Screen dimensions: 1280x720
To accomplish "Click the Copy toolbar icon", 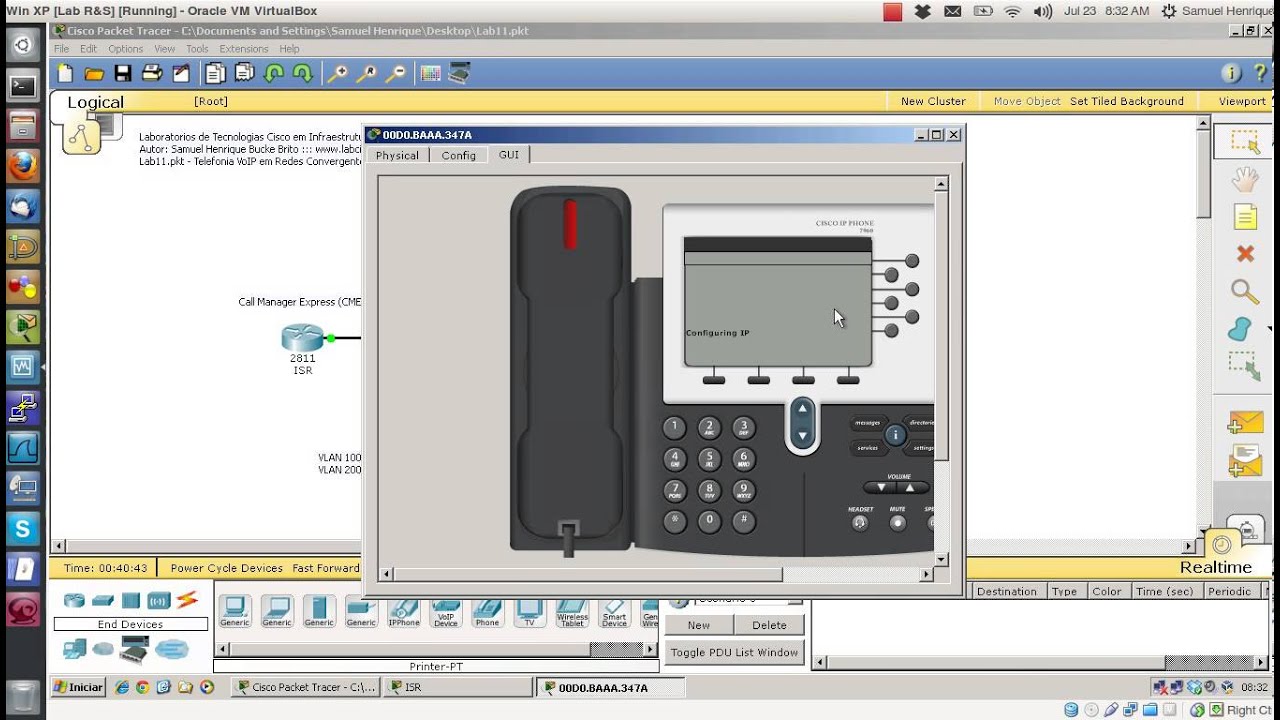I will tap(215, 73).
